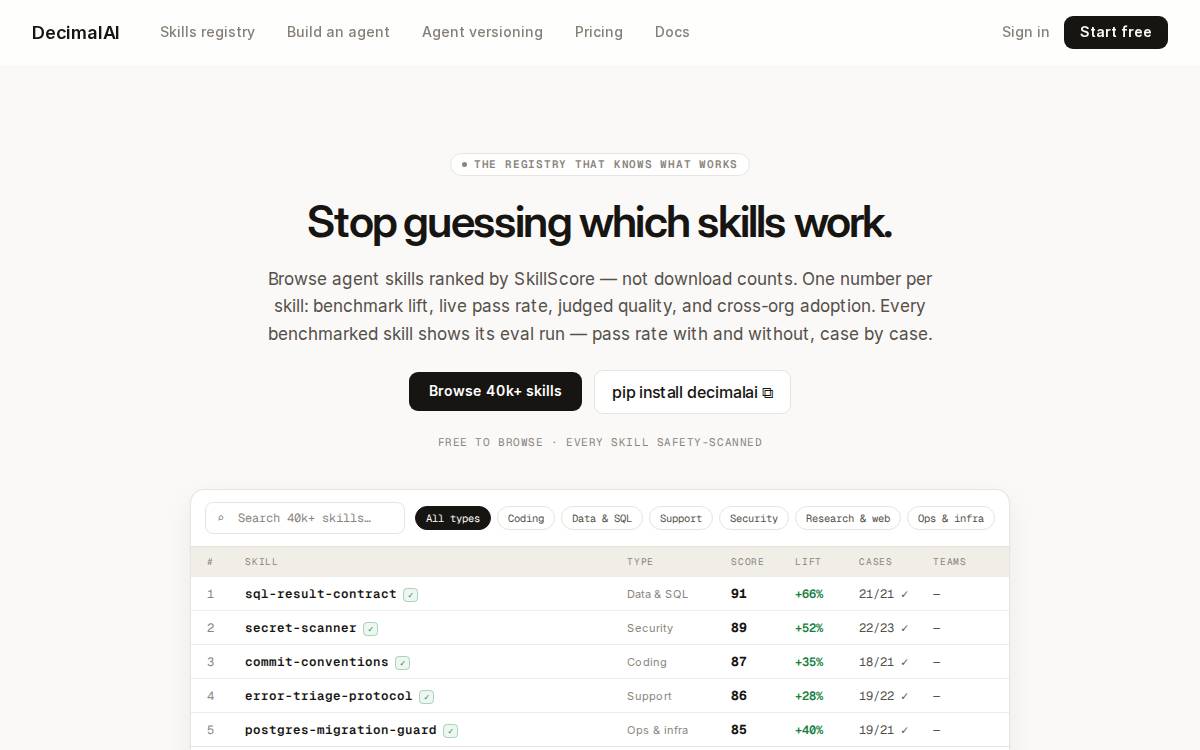Open the Pricing page
The height and width of the screenshot is (750, 1200).
pyautogui.click(x=599, y=32)
